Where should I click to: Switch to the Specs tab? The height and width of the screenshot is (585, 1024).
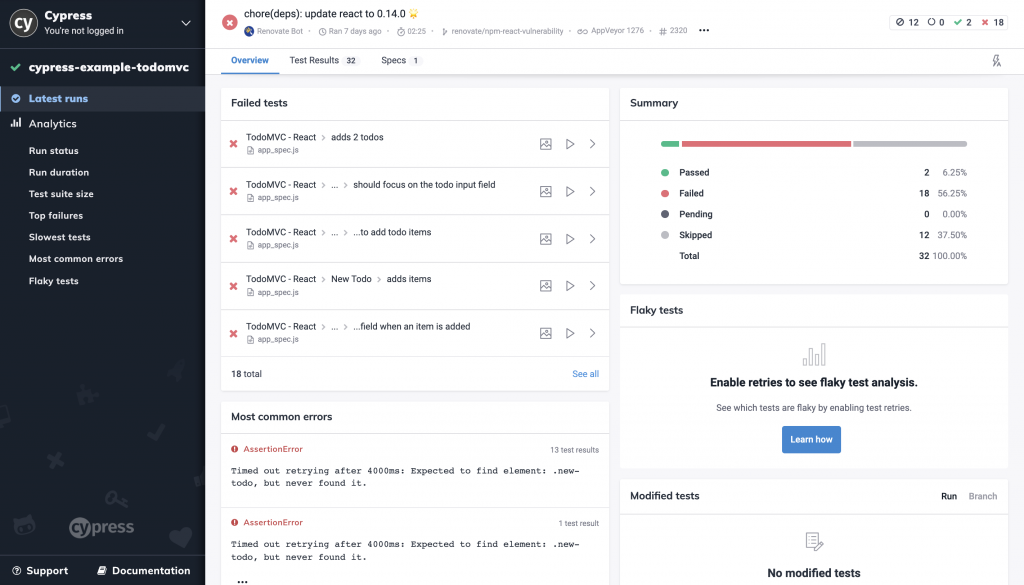click(x=401, y=60)
